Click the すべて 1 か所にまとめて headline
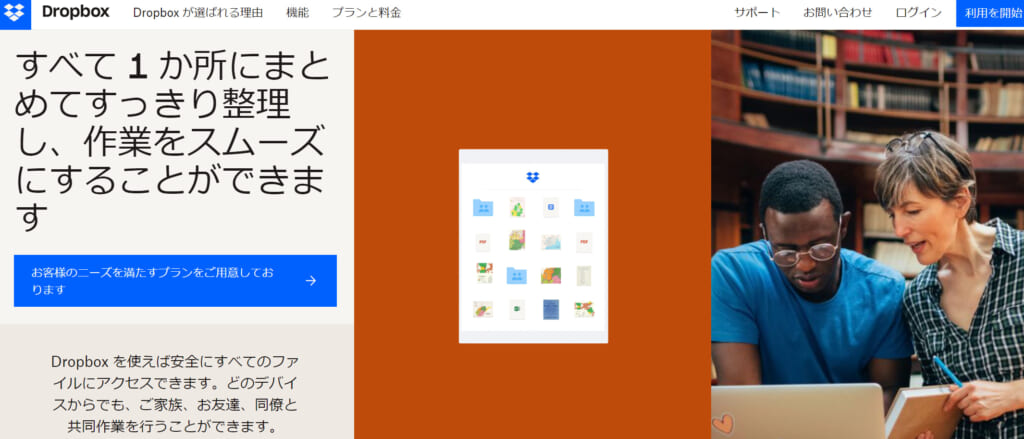Screen dimensions: 1024x439 tap(172, 140)
